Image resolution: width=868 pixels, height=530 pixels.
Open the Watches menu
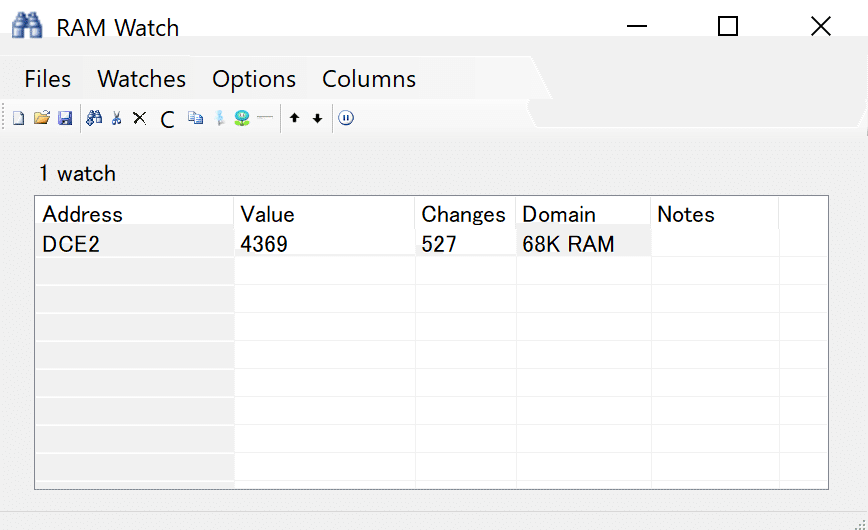point(142,79)
